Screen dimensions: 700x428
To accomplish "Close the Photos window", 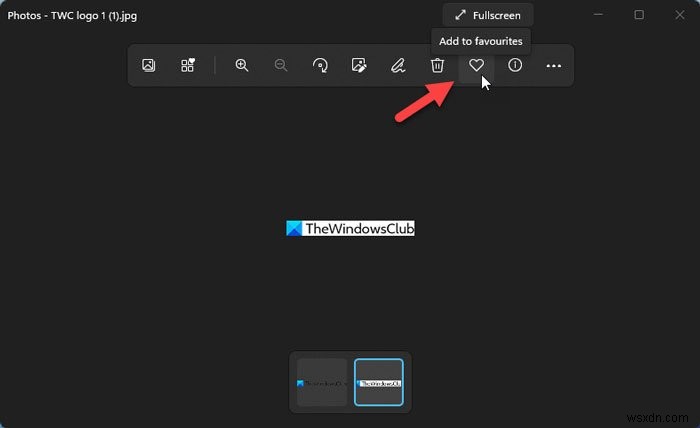I will click(679, 15).
